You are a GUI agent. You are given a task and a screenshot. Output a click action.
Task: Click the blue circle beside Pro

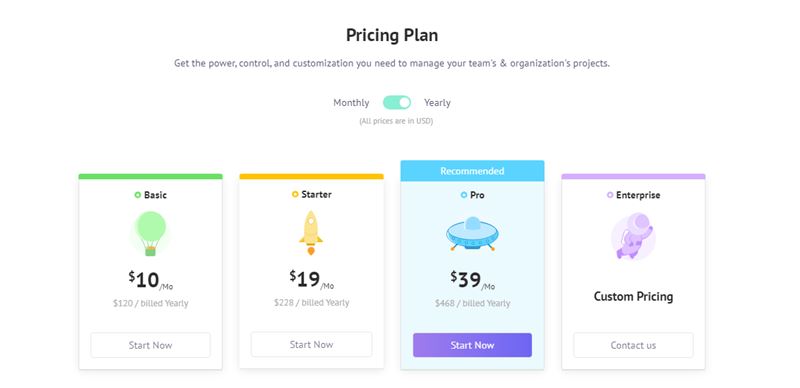pos(464,195)
